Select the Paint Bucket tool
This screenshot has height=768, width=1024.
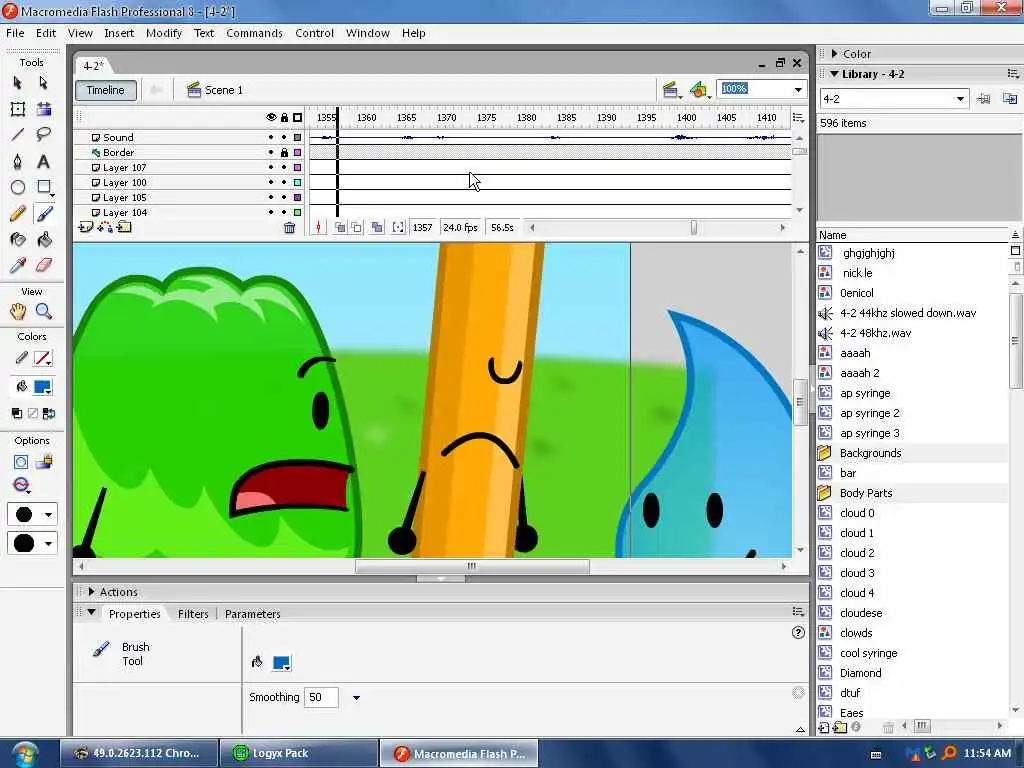(44, 240)
